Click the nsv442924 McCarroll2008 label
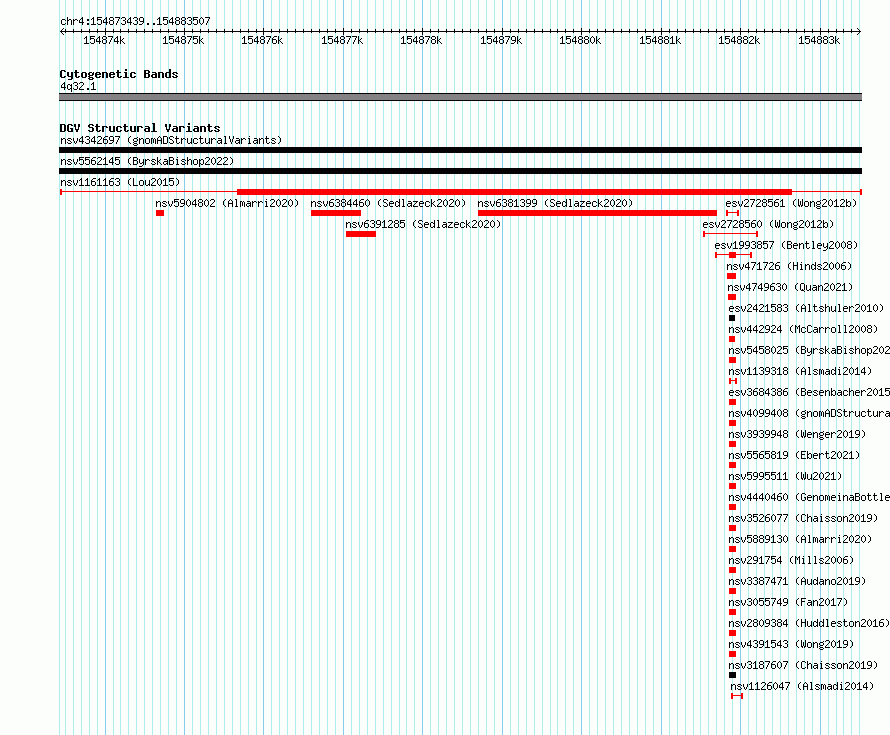 pyautogui.click(x=803, y=329)
